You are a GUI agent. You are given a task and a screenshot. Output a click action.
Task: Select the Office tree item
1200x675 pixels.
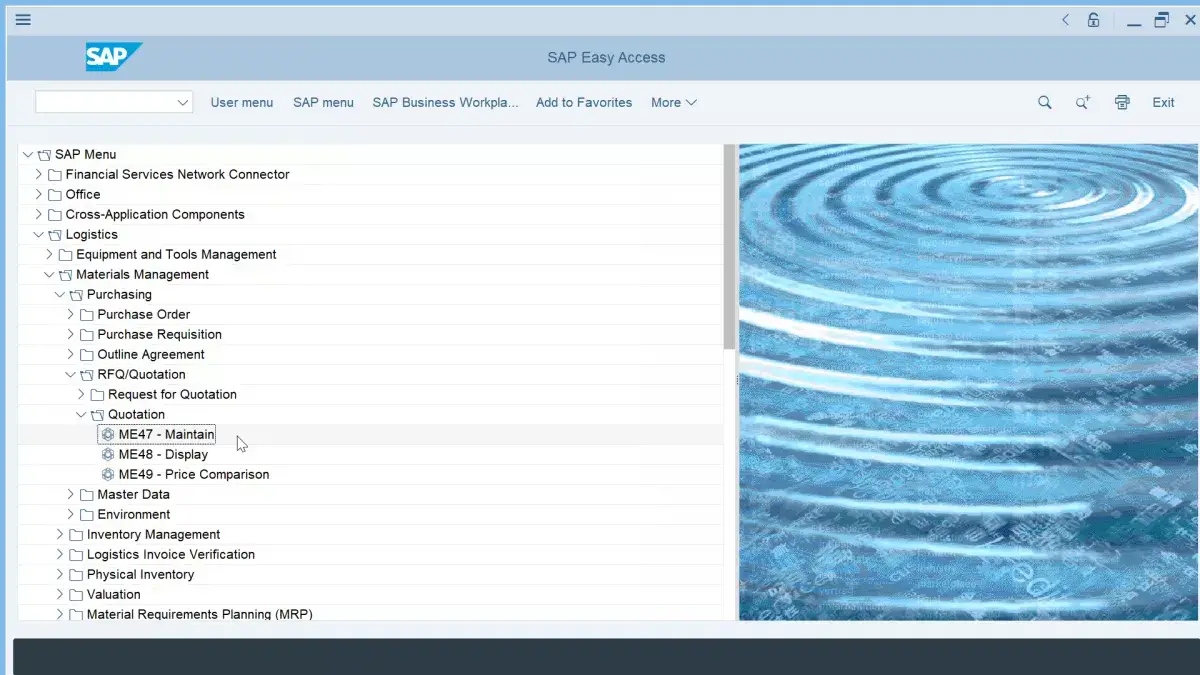83,194
